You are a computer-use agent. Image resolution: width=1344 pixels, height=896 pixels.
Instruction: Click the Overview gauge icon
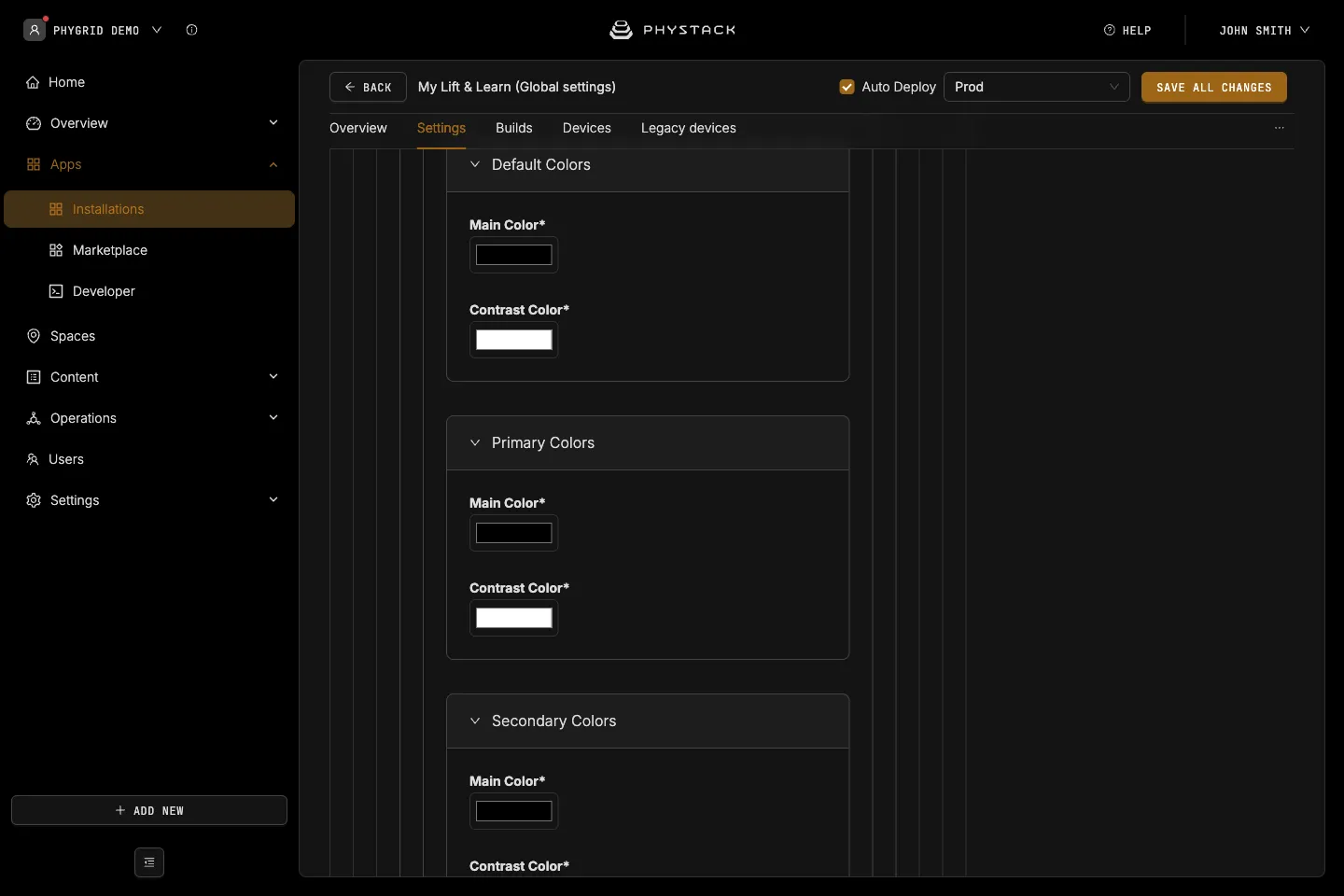click(34, 123)
